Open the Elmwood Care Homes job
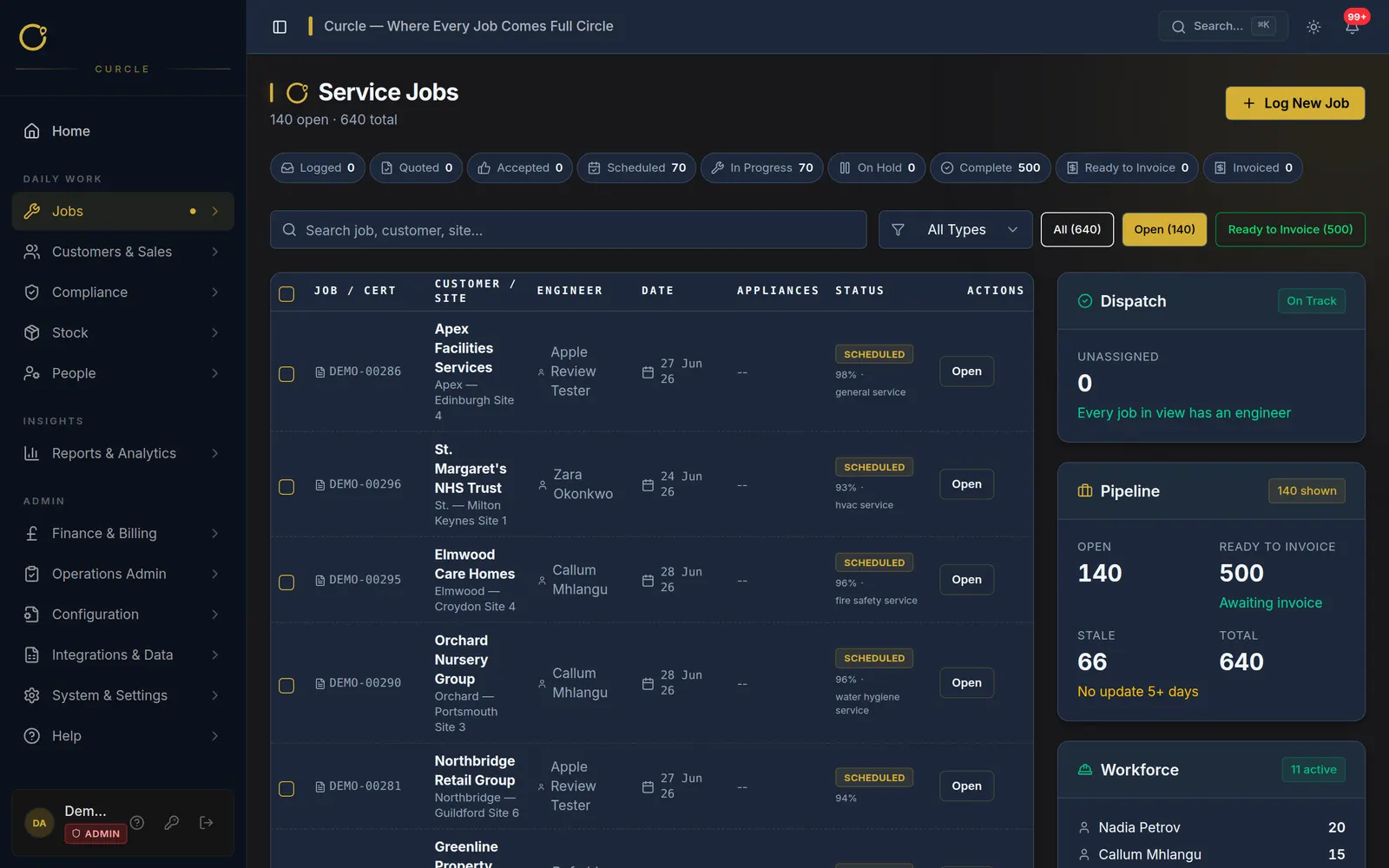The height and width of the screenshot is (868, 1389). (x=966, y=580)
